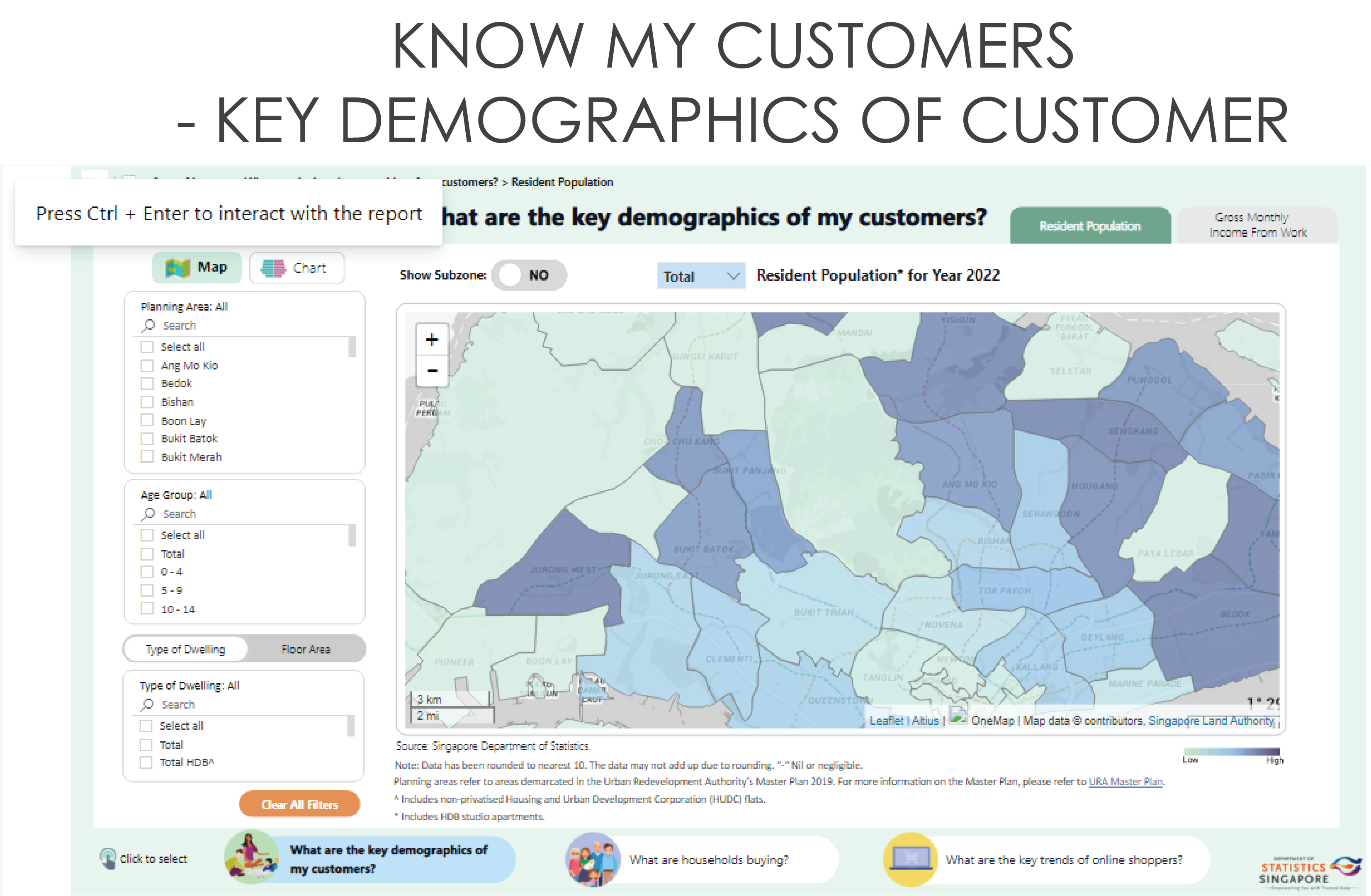Open 'What are households buying?' page
The width and height of the screenshot is (1371, 896).
tap(702, 859)
